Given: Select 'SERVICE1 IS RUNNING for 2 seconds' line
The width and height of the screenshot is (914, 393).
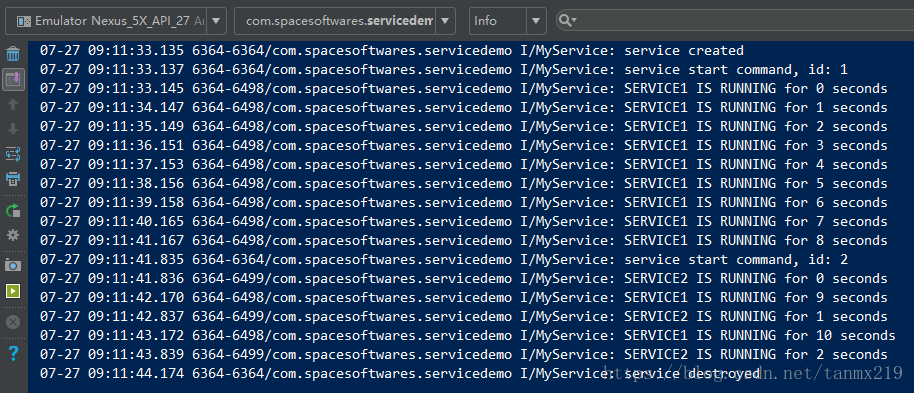Looking at the screenshot, I should click(463, 127).
